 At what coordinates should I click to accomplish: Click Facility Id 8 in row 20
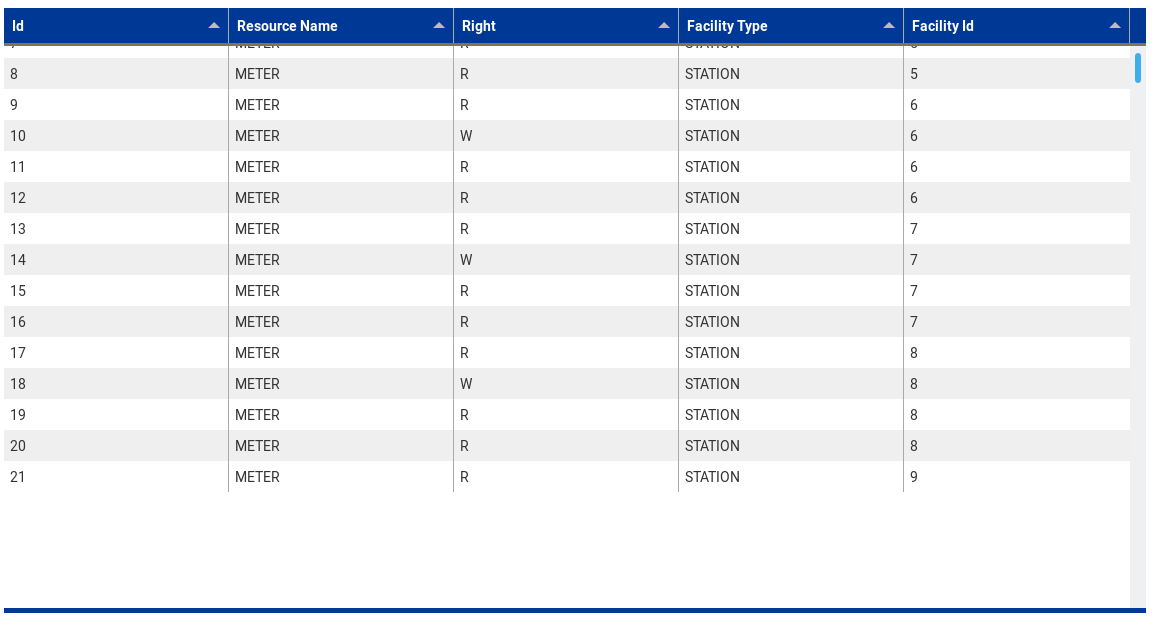[914, 445]
